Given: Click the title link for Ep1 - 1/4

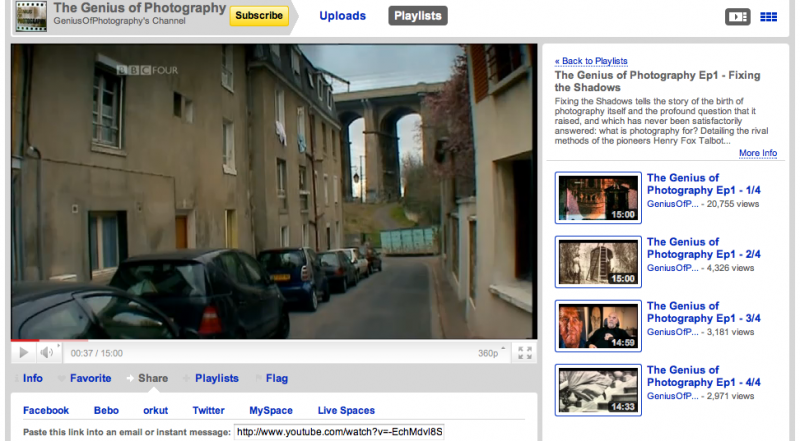Looking at the screenshot, I should click(x=704, y=184).
